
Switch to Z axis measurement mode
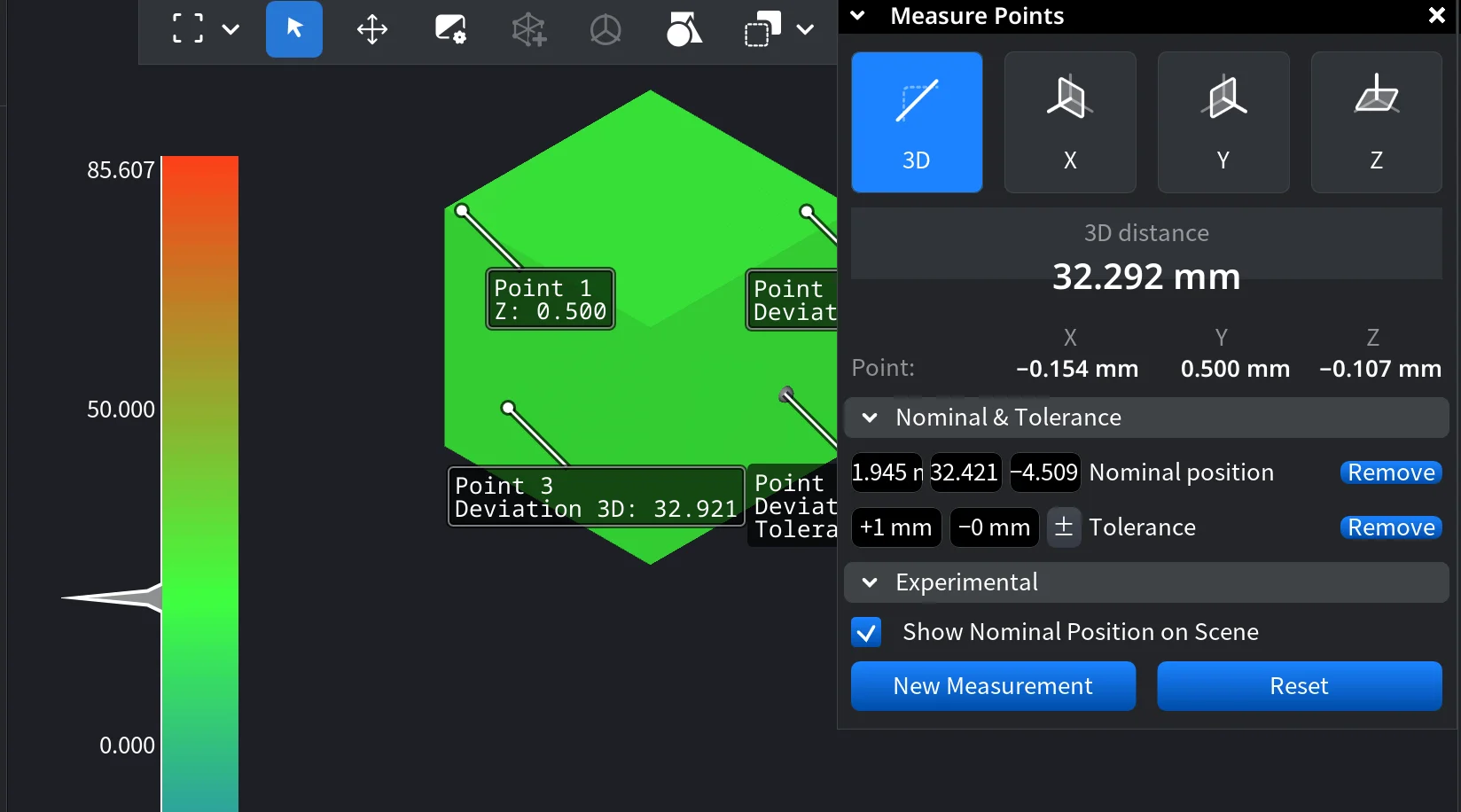(x=1376, y=122)
